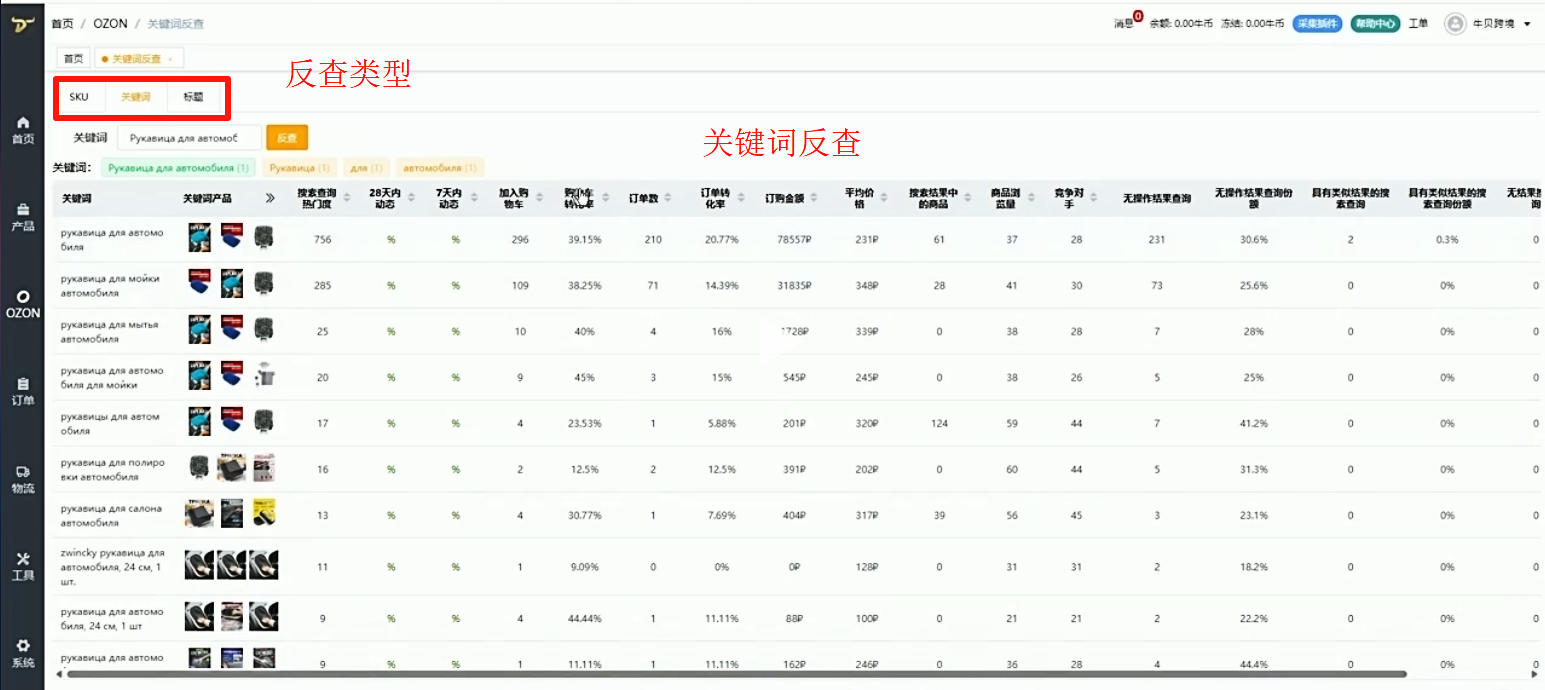
Task: Sort by 订单数 column
Action: 667,198
